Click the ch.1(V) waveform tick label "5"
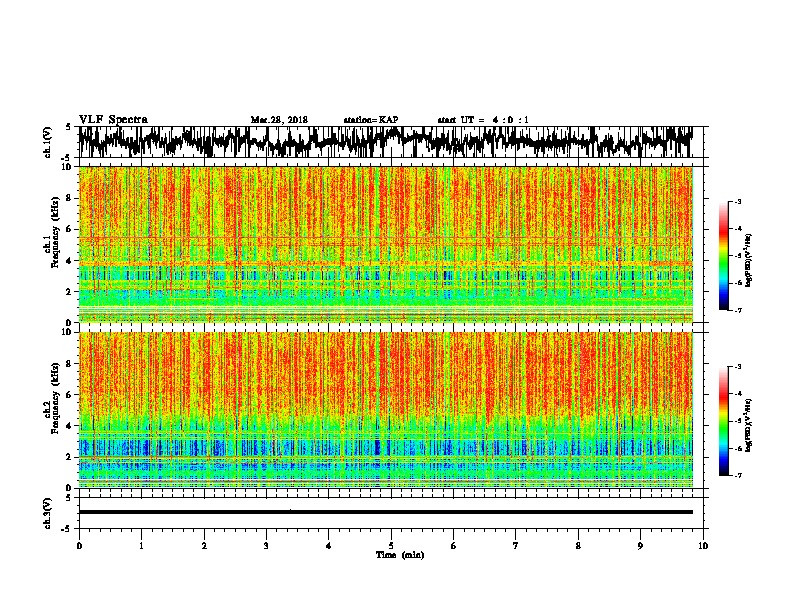Screen dimensions: 792x612 70,127
